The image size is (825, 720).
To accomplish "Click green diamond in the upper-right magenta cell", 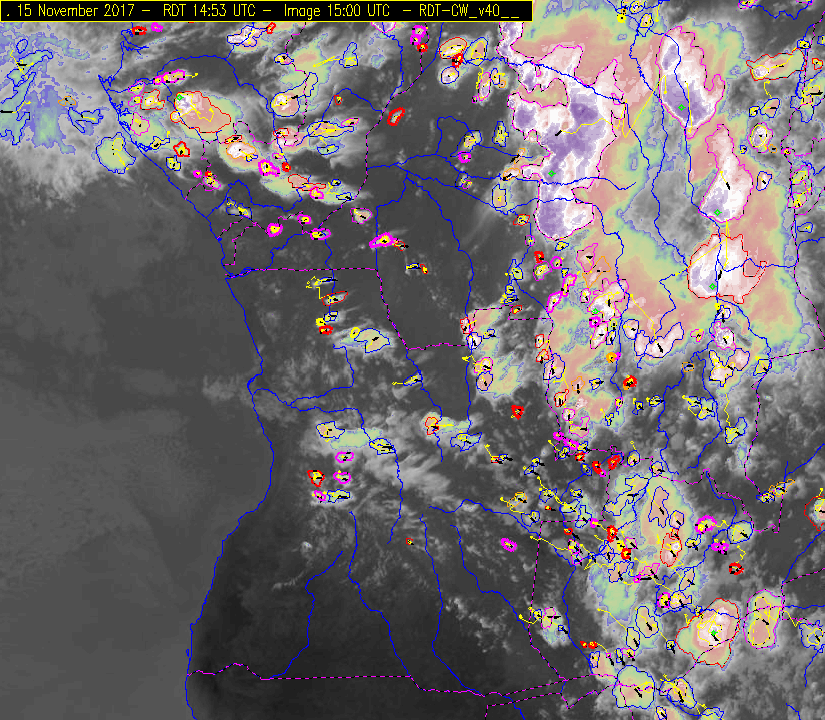I will pyautogui.click(x=681, y=106).
